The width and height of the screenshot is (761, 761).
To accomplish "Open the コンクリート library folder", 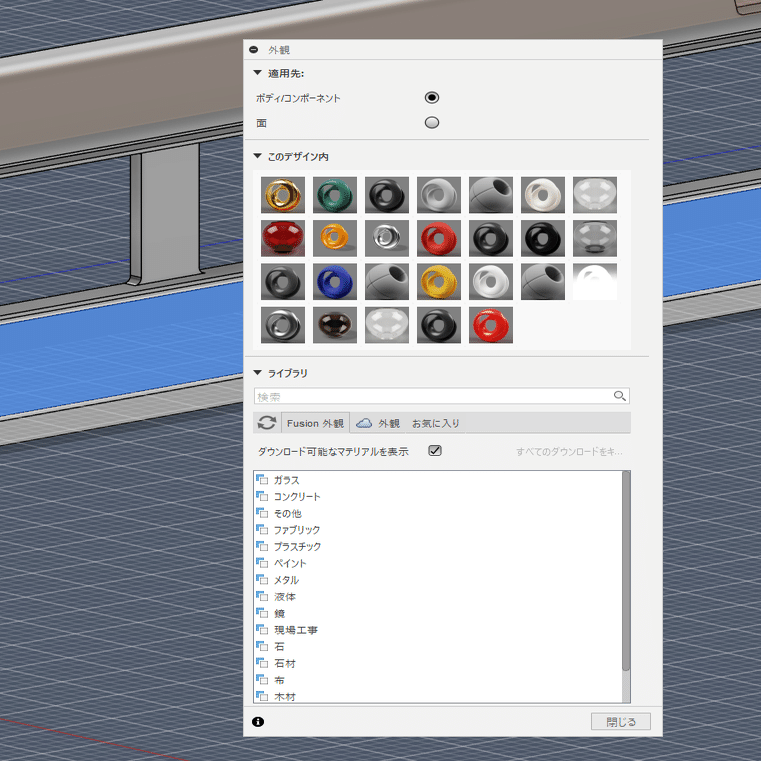I will click(288, 496).
